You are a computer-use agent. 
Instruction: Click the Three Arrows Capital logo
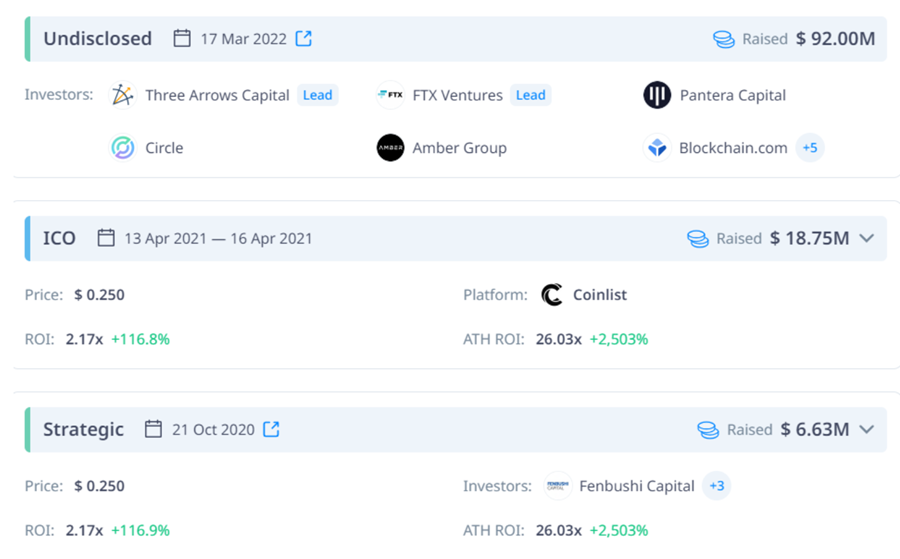click(122, 95)
